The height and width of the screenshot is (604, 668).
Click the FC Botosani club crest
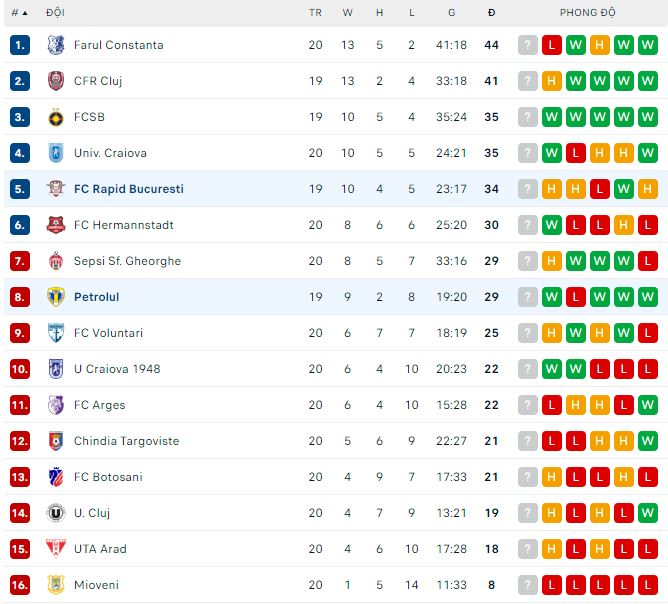[55, 477]
